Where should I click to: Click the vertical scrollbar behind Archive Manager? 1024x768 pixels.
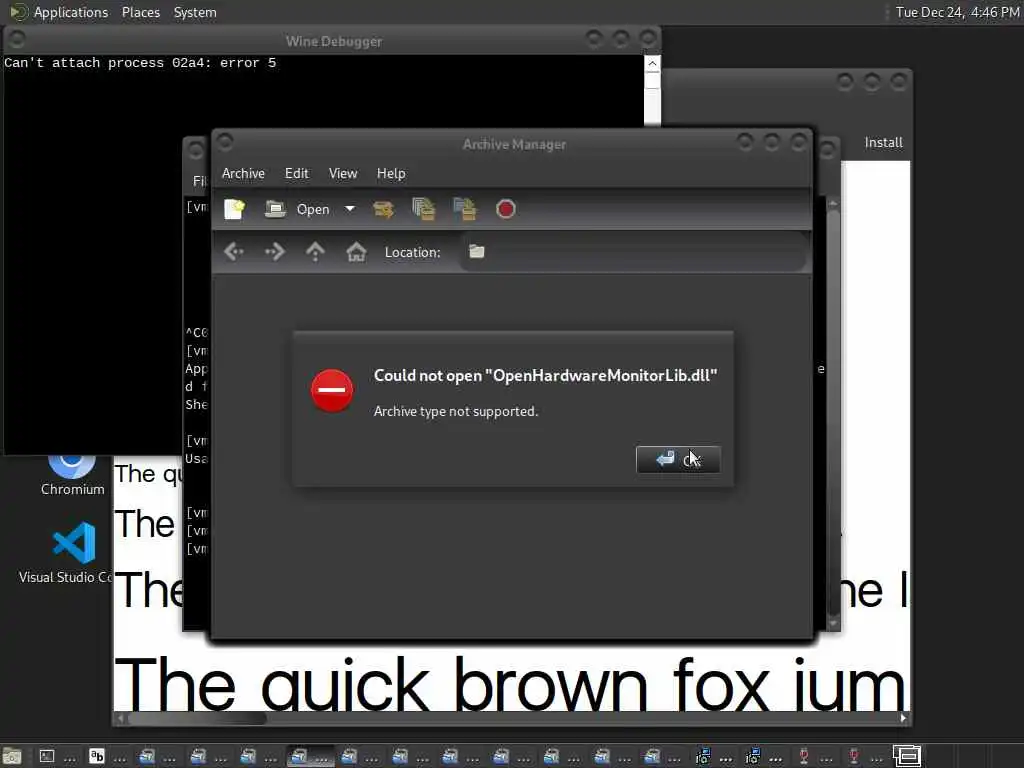click(x=833, y=413)
